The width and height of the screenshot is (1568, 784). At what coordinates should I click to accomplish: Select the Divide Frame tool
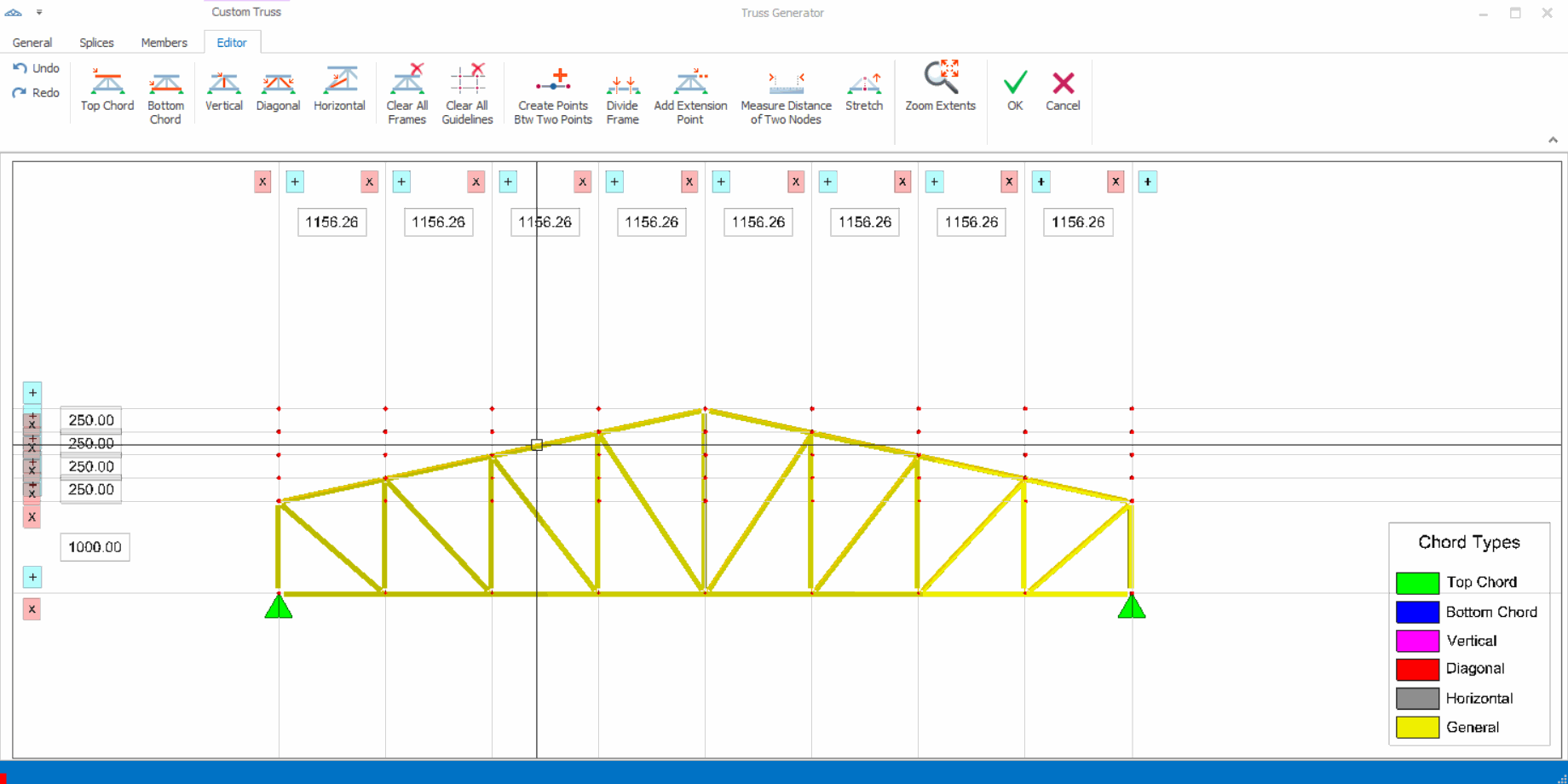[x=622, y=97]
